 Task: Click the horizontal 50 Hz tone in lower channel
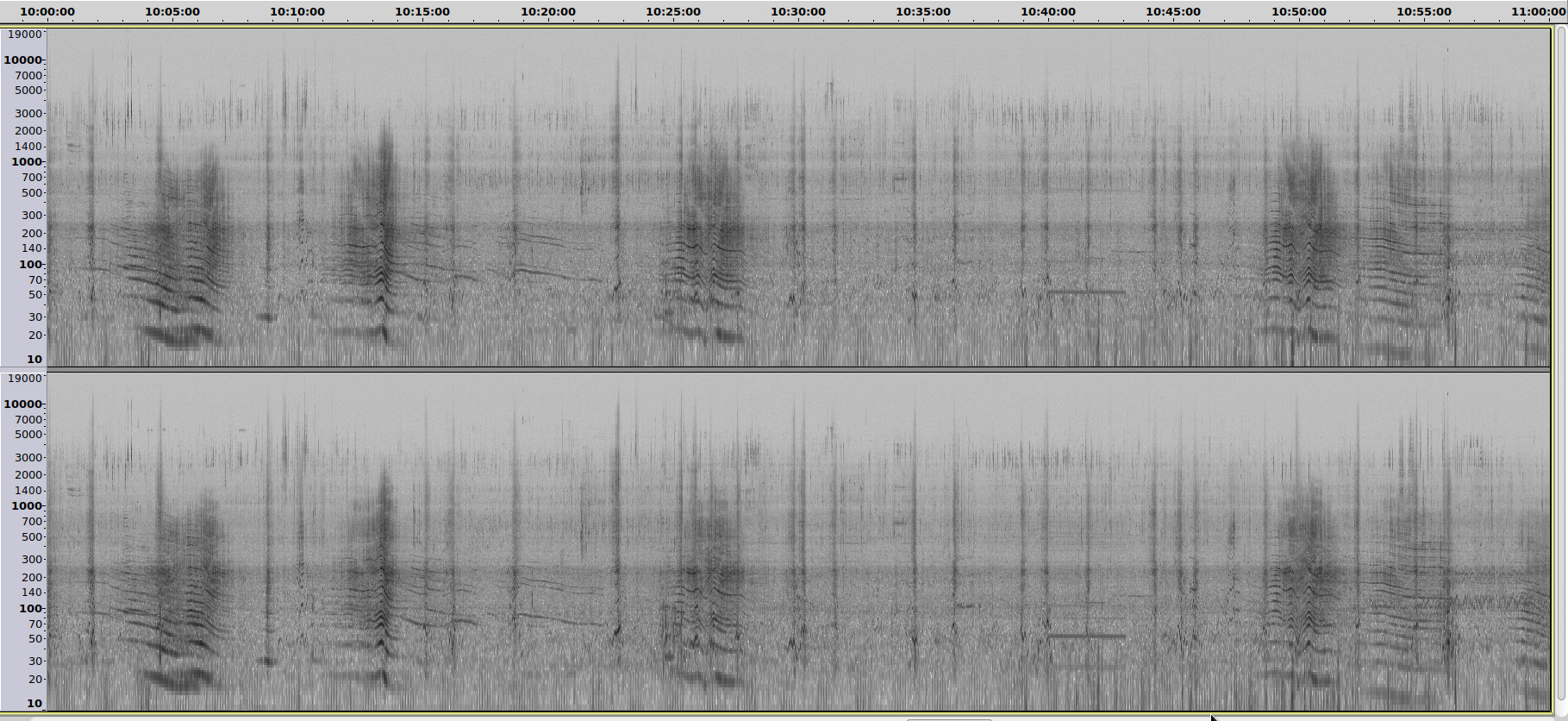pyautogui.click(x=1086, y=636)
